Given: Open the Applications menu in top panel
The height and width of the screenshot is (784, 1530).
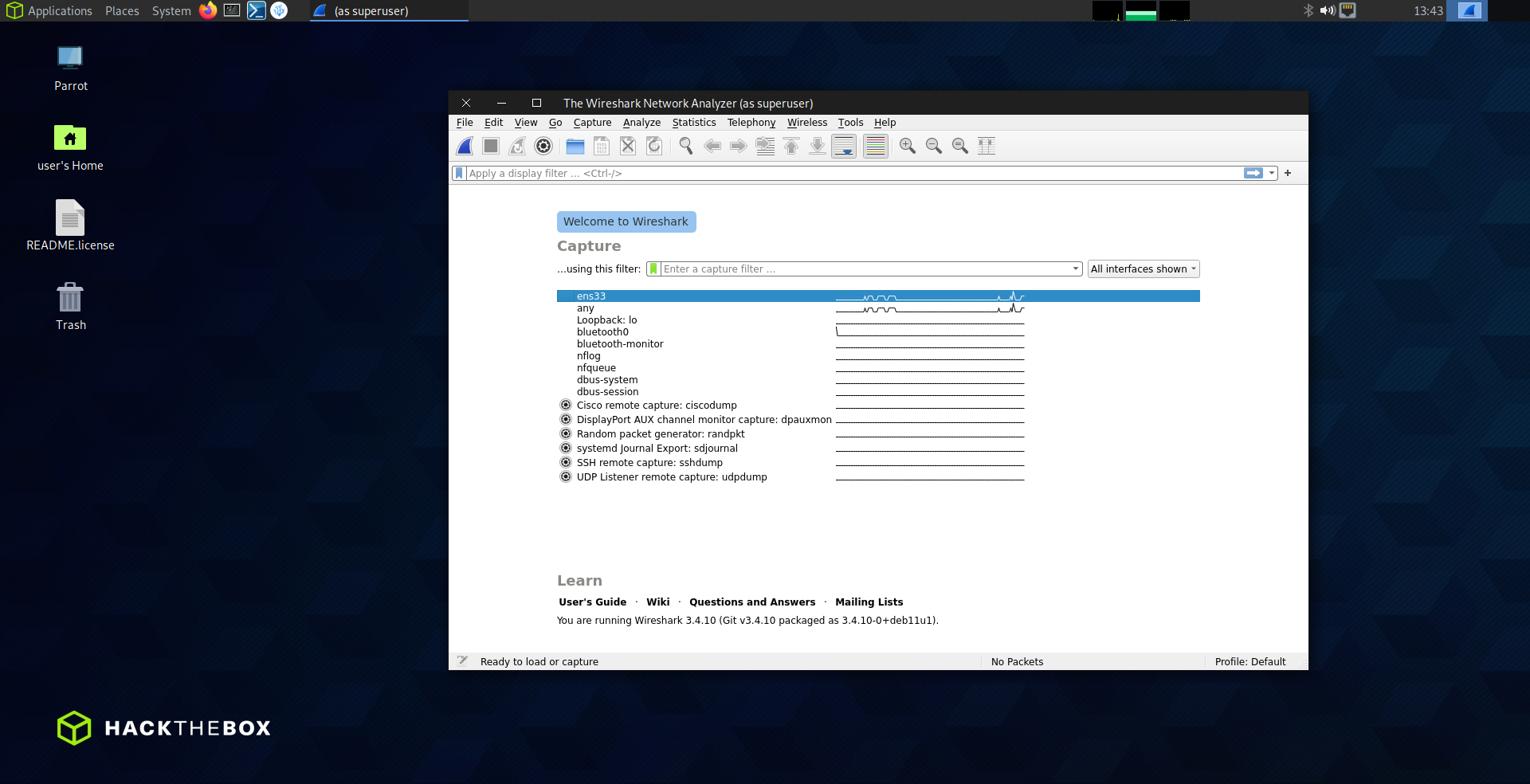Looking at the screenshot, I should click(49, 10).
